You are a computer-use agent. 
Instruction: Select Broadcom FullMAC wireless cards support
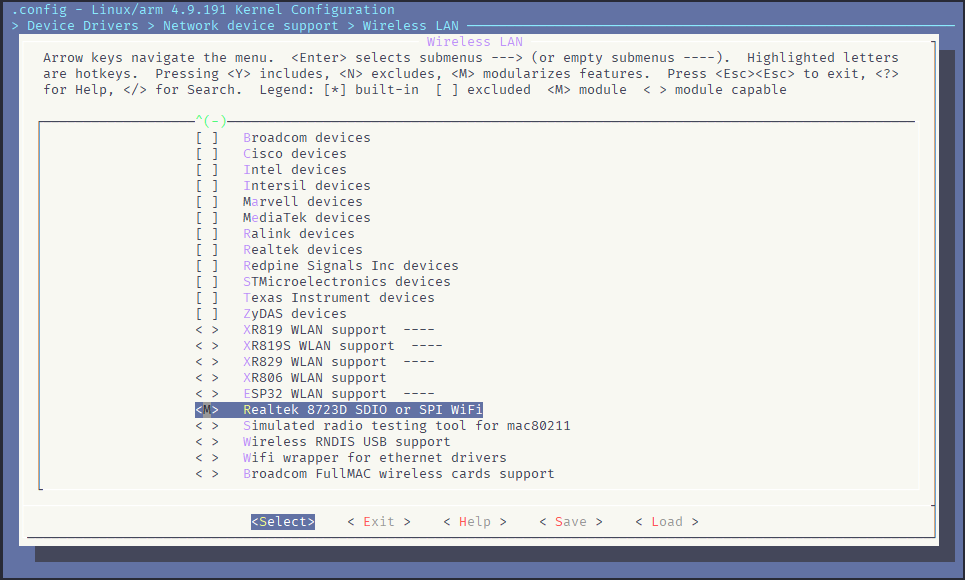[398, 474]
